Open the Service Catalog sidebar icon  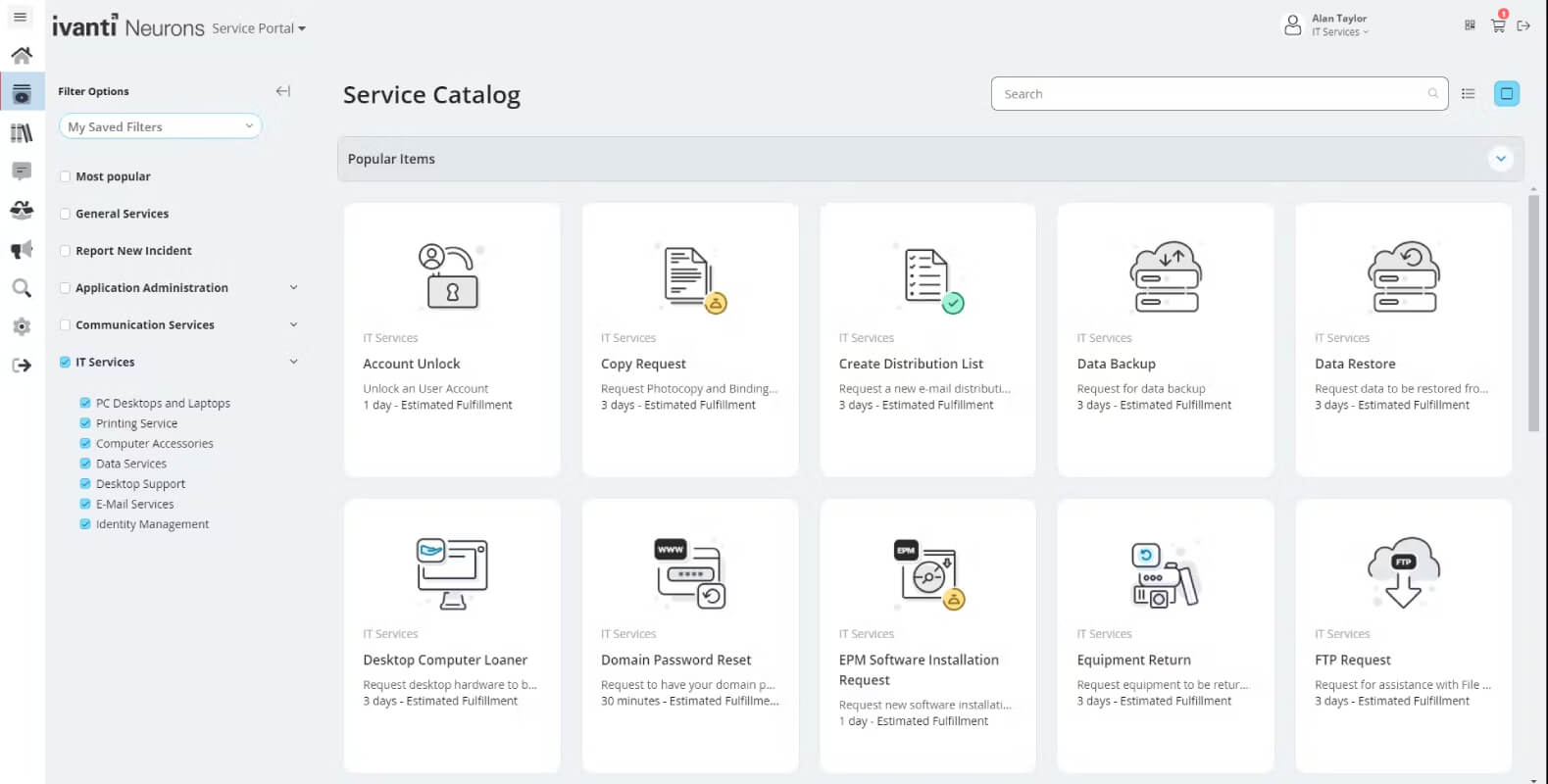click(22, 94)
